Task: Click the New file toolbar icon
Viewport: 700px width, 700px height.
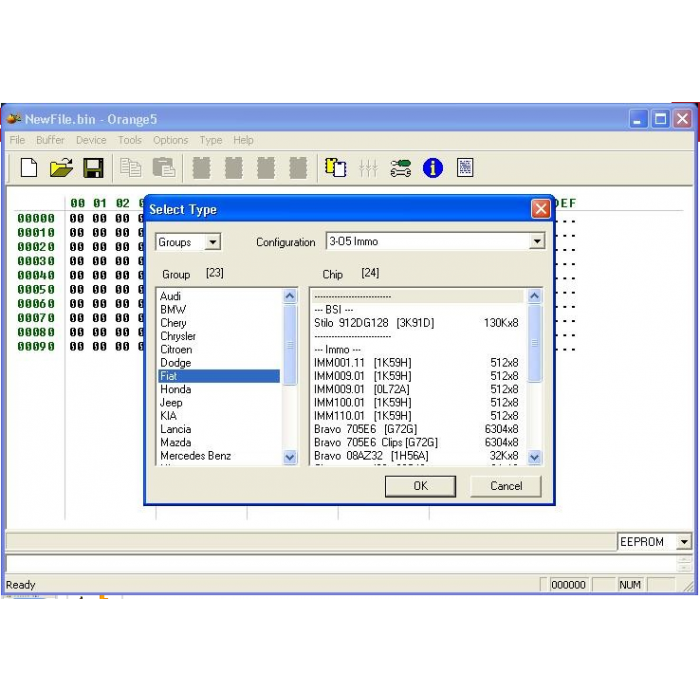Action: coord(29,168)
